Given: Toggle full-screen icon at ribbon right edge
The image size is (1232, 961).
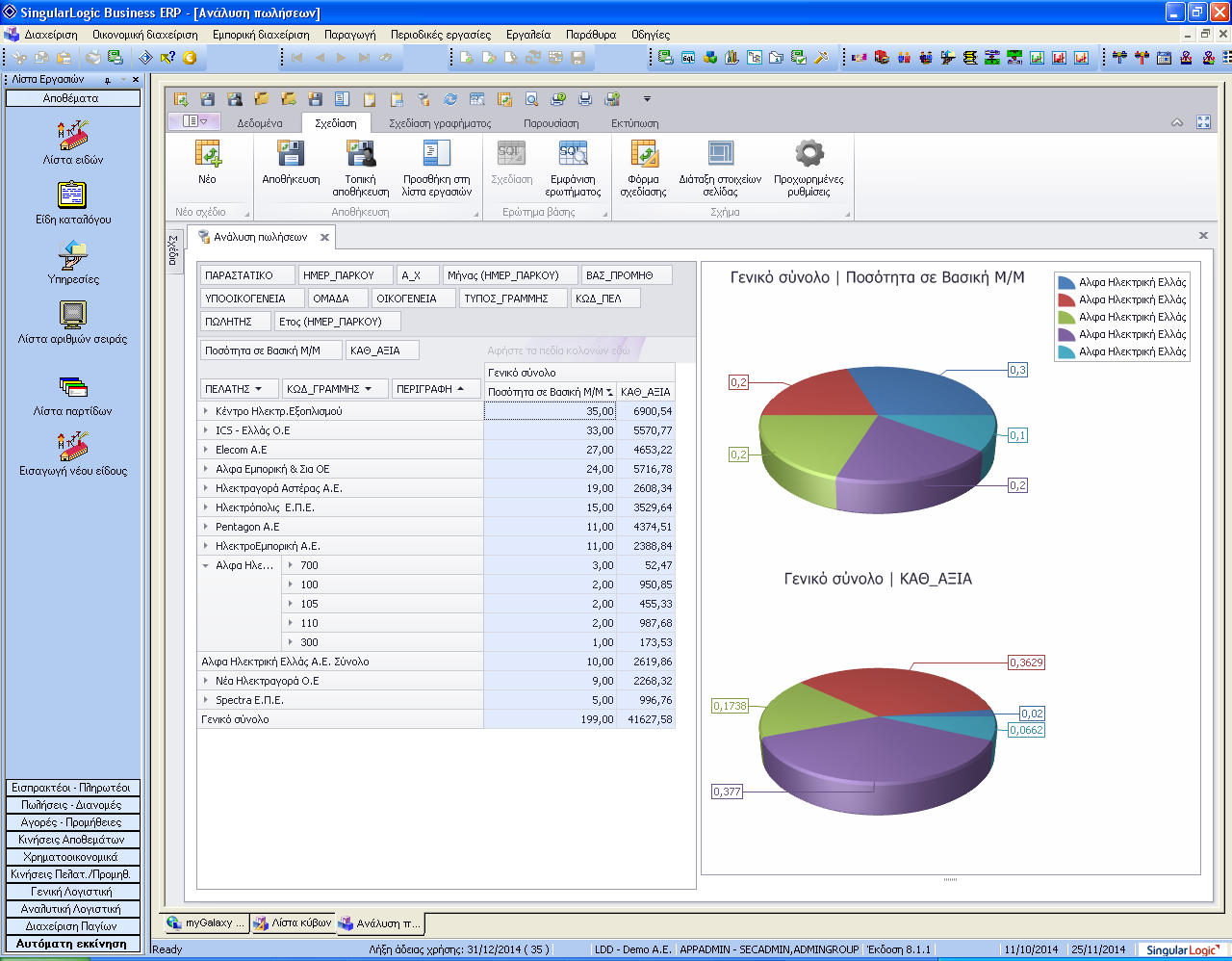Looking at the screenshot, I should tap(1203, 122).
